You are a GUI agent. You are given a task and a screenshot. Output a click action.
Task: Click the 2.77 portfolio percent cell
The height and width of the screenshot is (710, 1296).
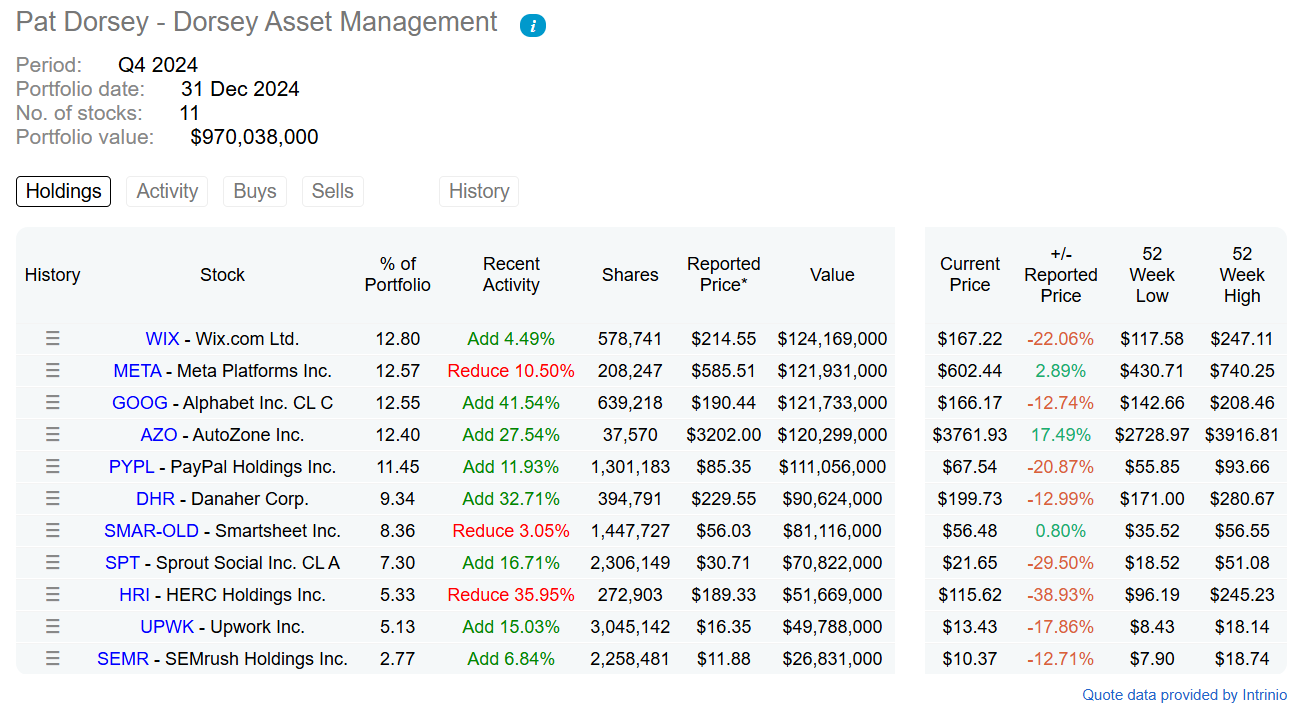398,659
